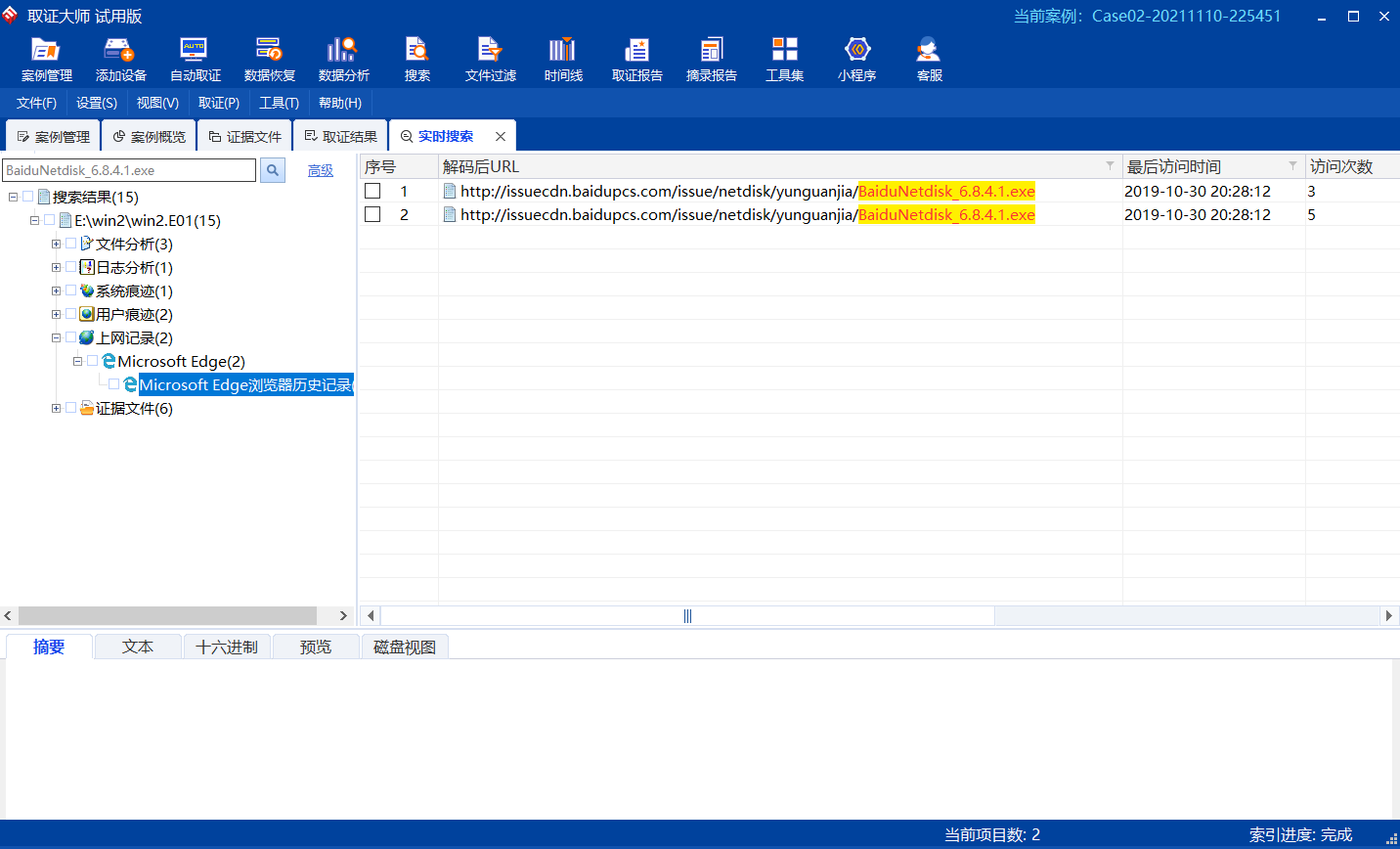Collapse the Microsoft Edge(2) node
Image resolution: width=1400 pixels, height=849 pixels.
click(77, 361)
